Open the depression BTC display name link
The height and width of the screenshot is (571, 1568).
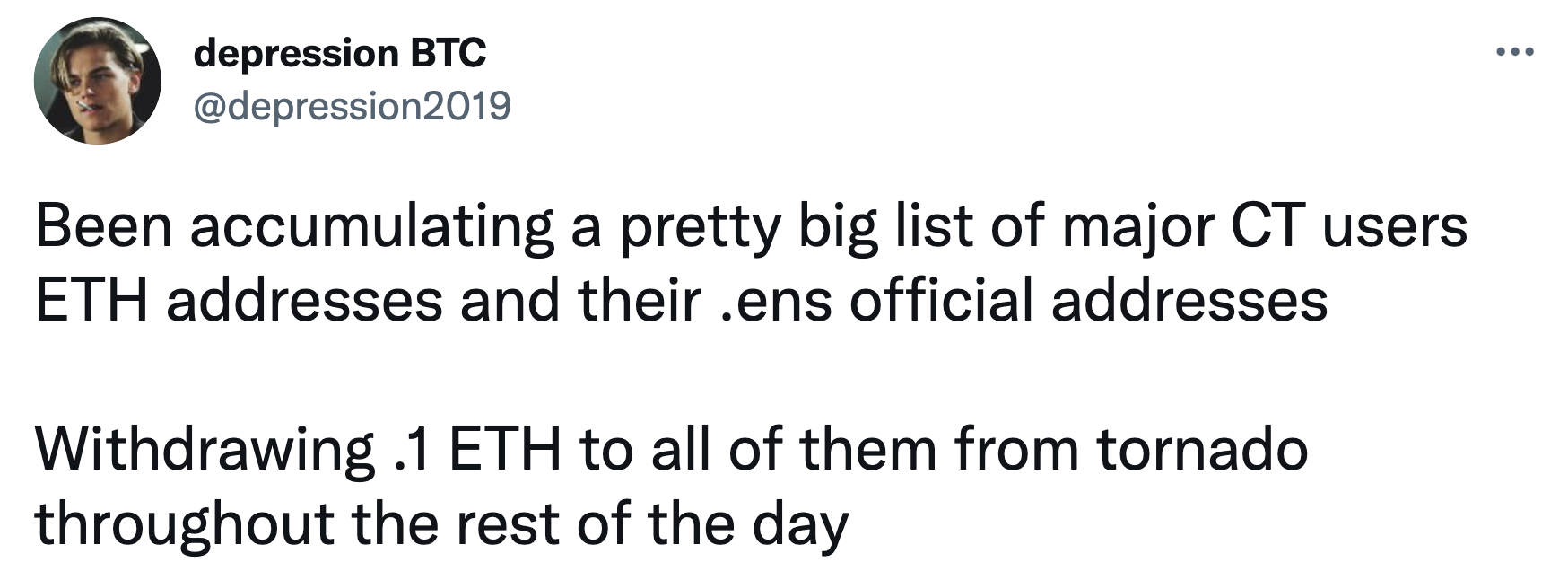(x=340, y=54)
